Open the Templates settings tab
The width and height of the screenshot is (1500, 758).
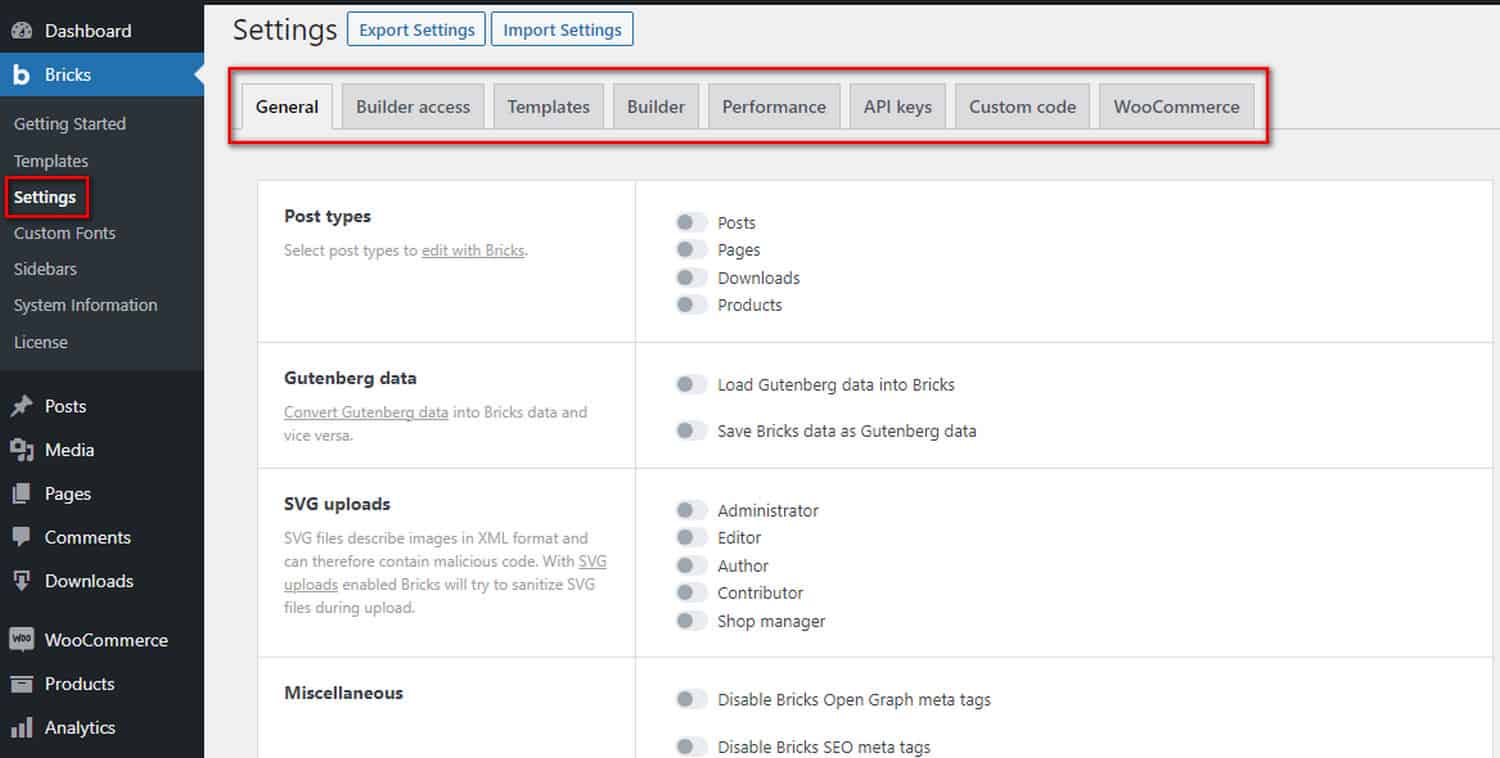pyautogui.click(x=548, y=107)
